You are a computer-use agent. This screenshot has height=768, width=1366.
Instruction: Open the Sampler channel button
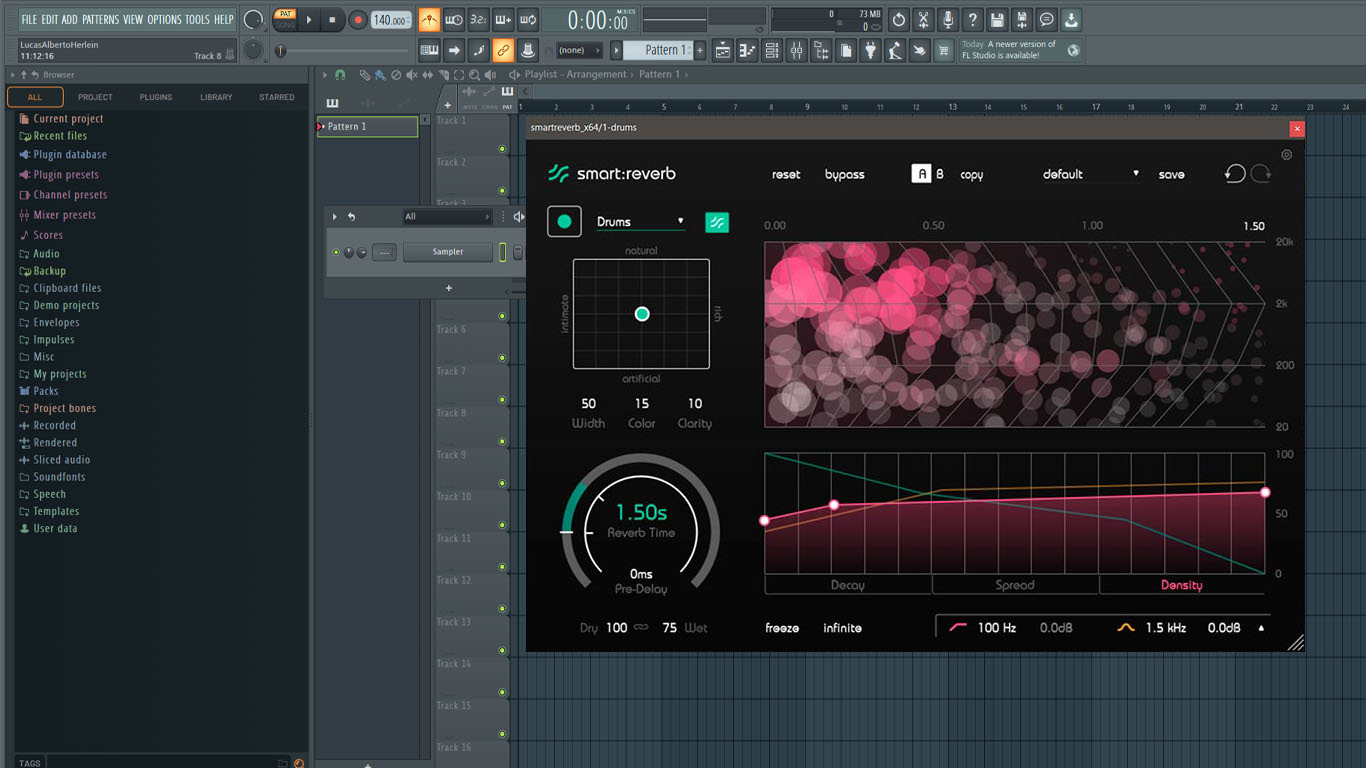pos(448,252)
